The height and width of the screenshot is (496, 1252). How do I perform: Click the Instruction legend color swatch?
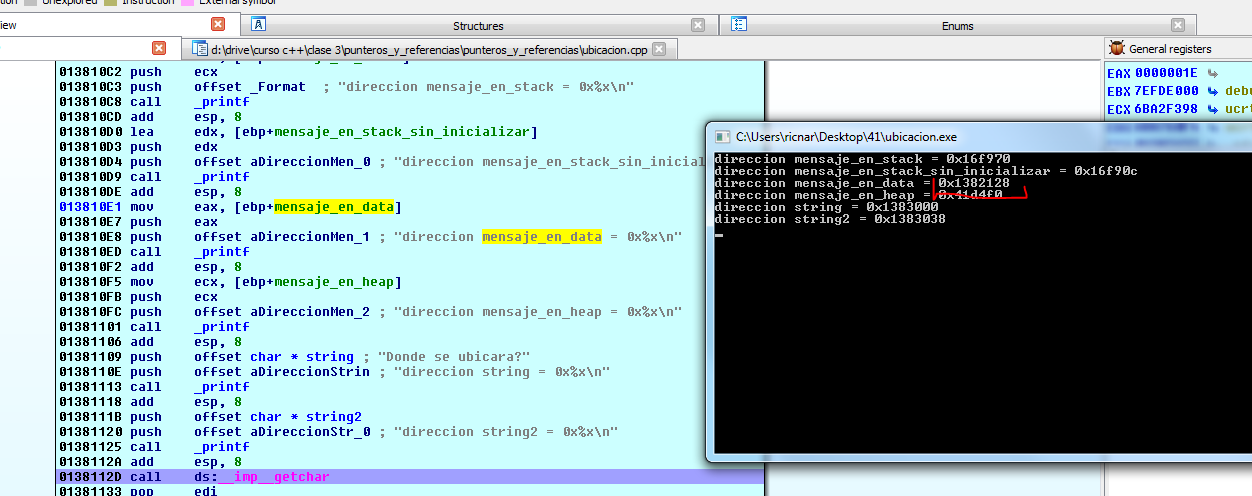(x=111, y=2)
